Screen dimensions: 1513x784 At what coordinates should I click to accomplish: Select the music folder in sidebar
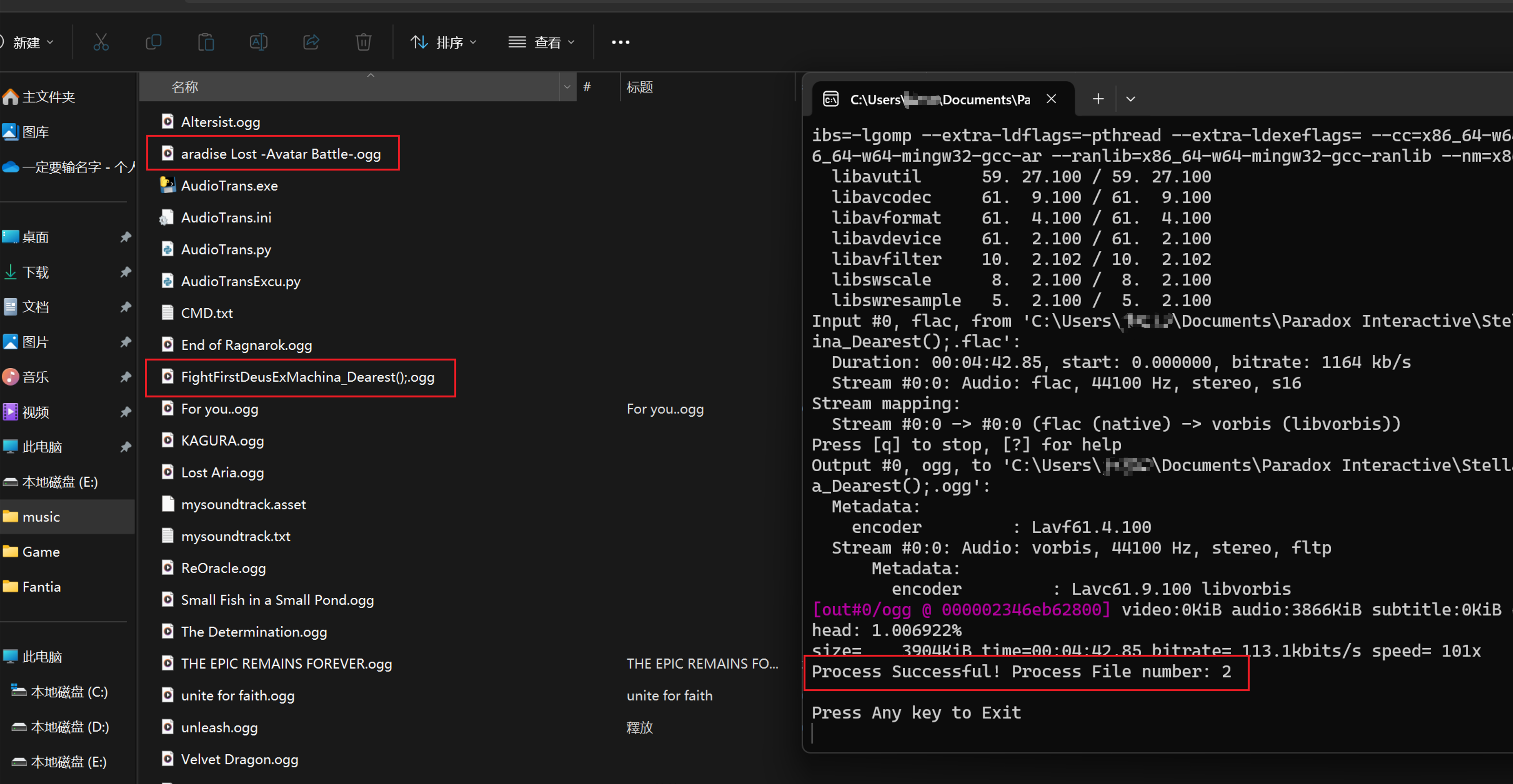click(41, 517)
